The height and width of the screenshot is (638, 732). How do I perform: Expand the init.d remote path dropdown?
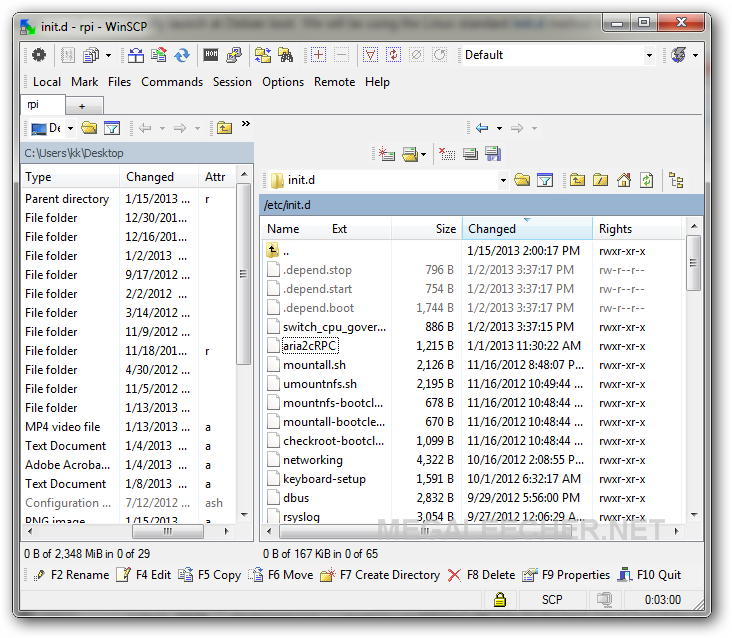(503, 180)
